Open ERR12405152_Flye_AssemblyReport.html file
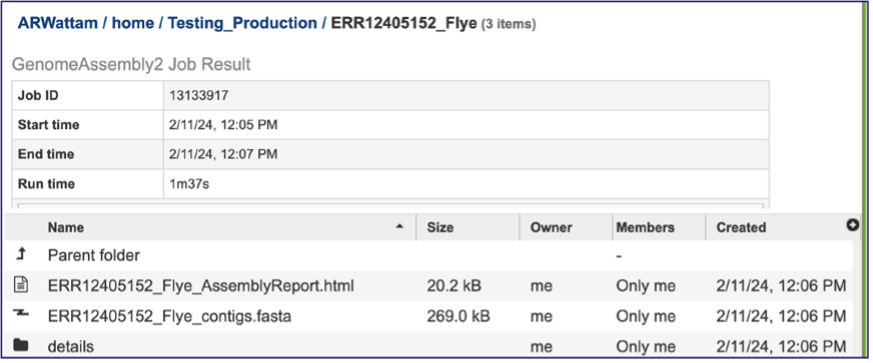The height and width of the screenshot is (363, 873). coord(201,286)
